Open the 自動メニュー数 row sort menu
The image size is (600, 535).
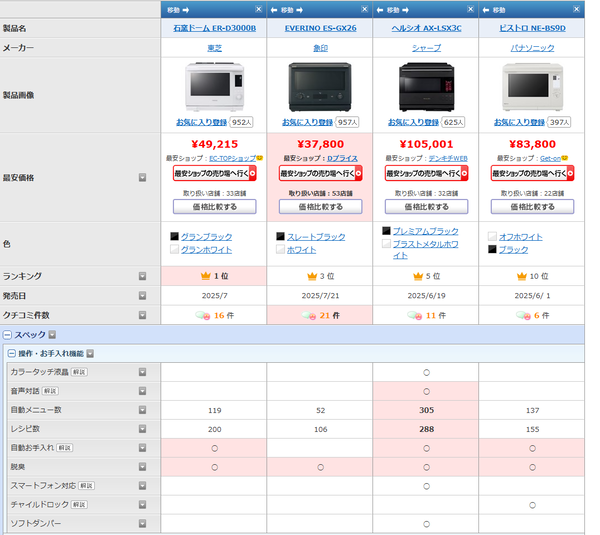(x=142, y=410)
